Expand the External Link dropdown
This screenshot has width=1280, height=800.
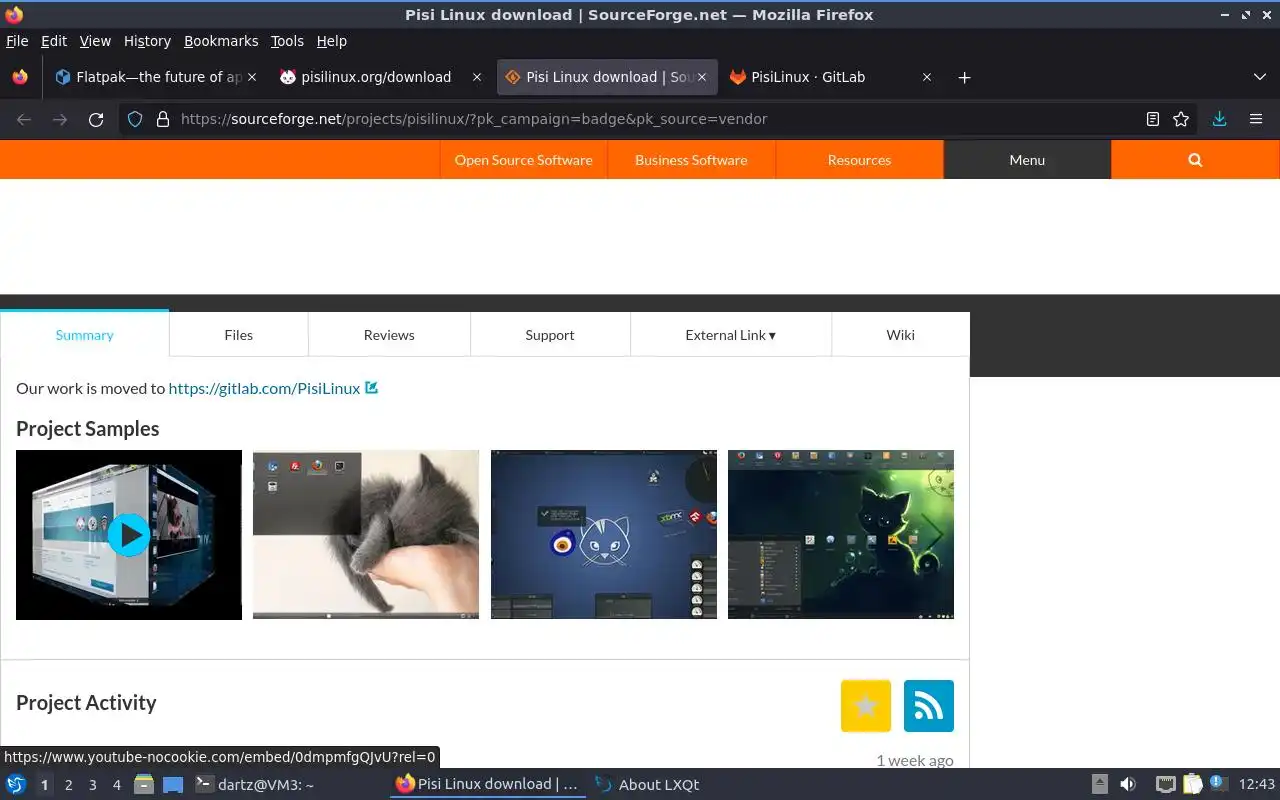(731, 335)
